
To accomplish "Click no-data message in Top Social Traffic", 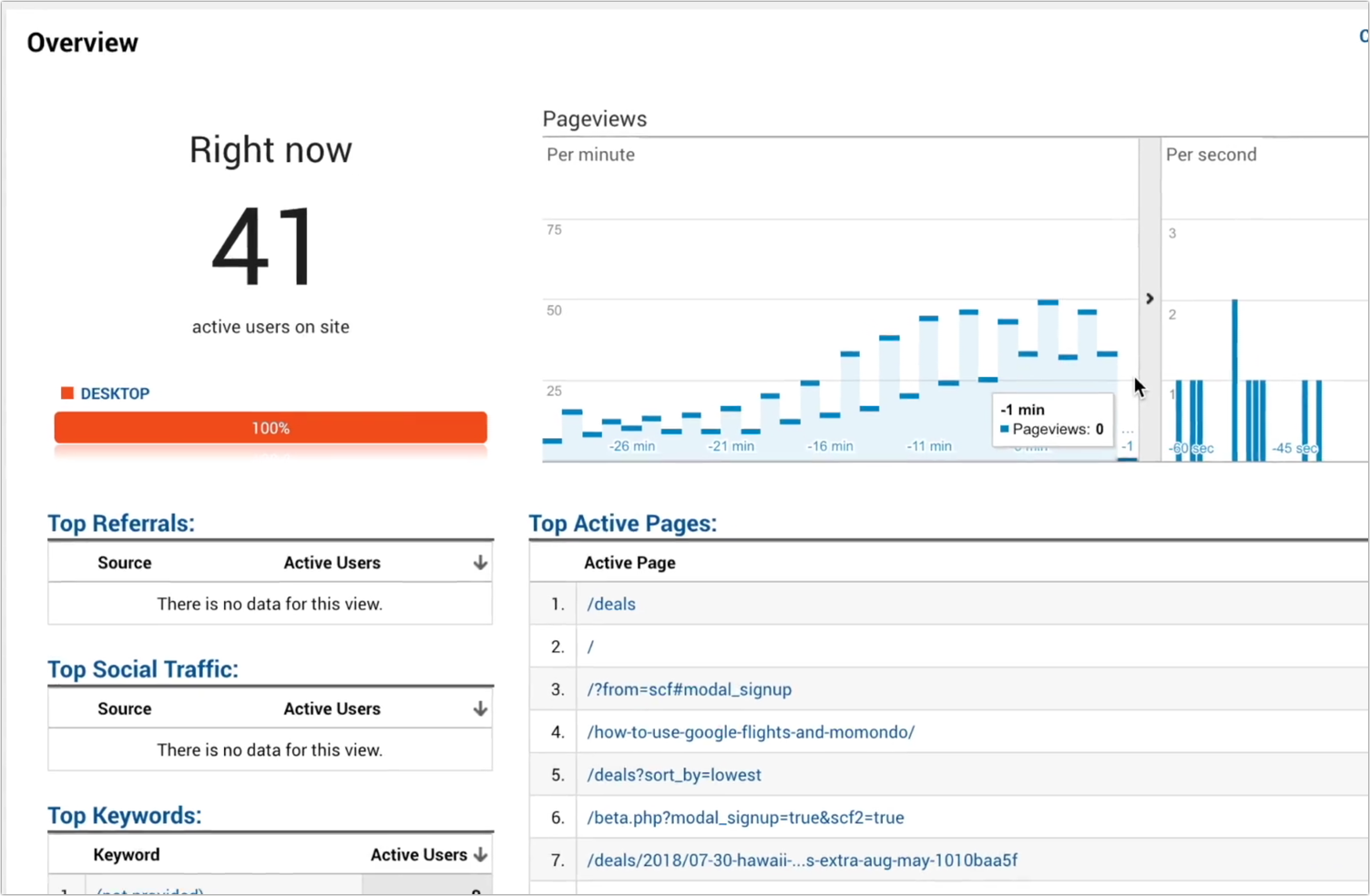I will [x=270, y=749].
